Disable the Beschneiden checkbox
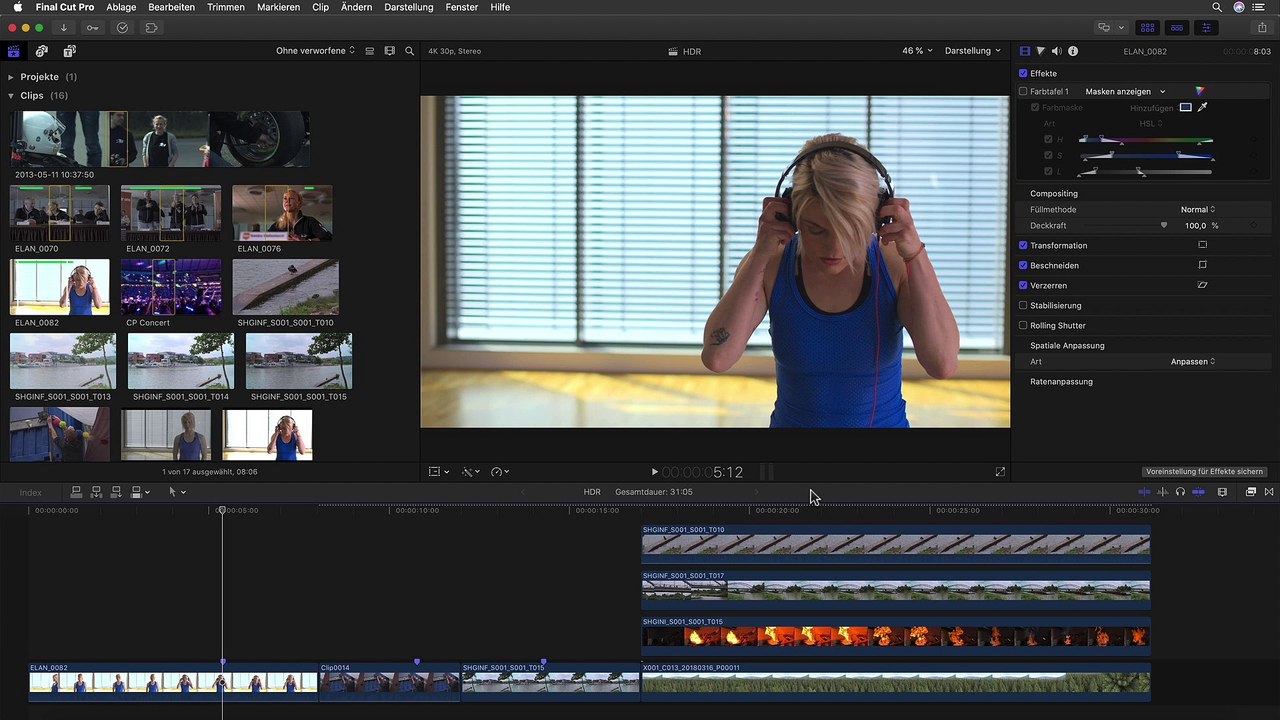Image resolution: width=1280 pixels, height=720 pixels. pyautogui.click(x=1023, y=265)
